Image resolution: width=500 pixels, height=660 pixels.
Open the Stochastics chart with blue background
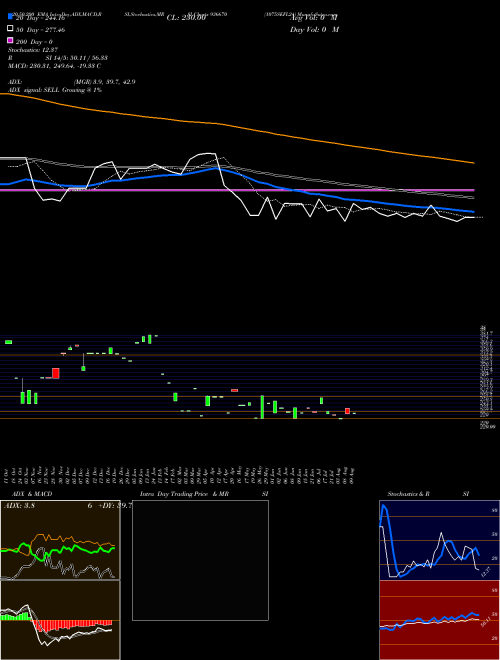coord(439,540)
